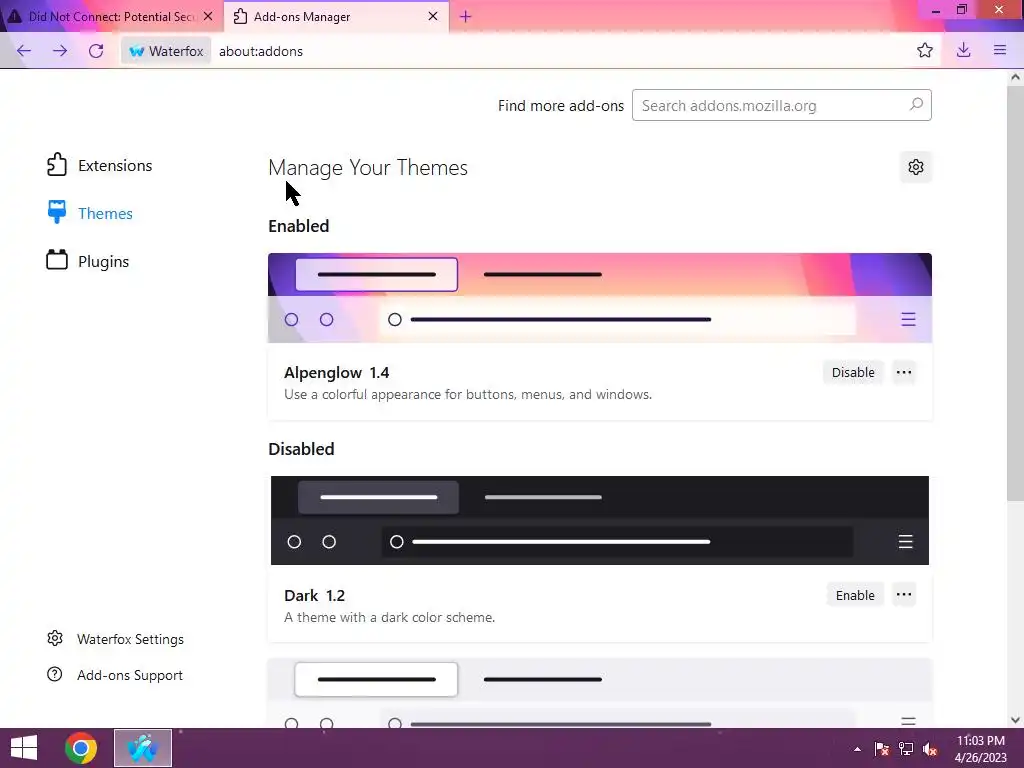Viewport: 1024px width, 768px height.
Task: Open the Action Center flag icon
Action: pyautogui.click(x=882, y=749)
